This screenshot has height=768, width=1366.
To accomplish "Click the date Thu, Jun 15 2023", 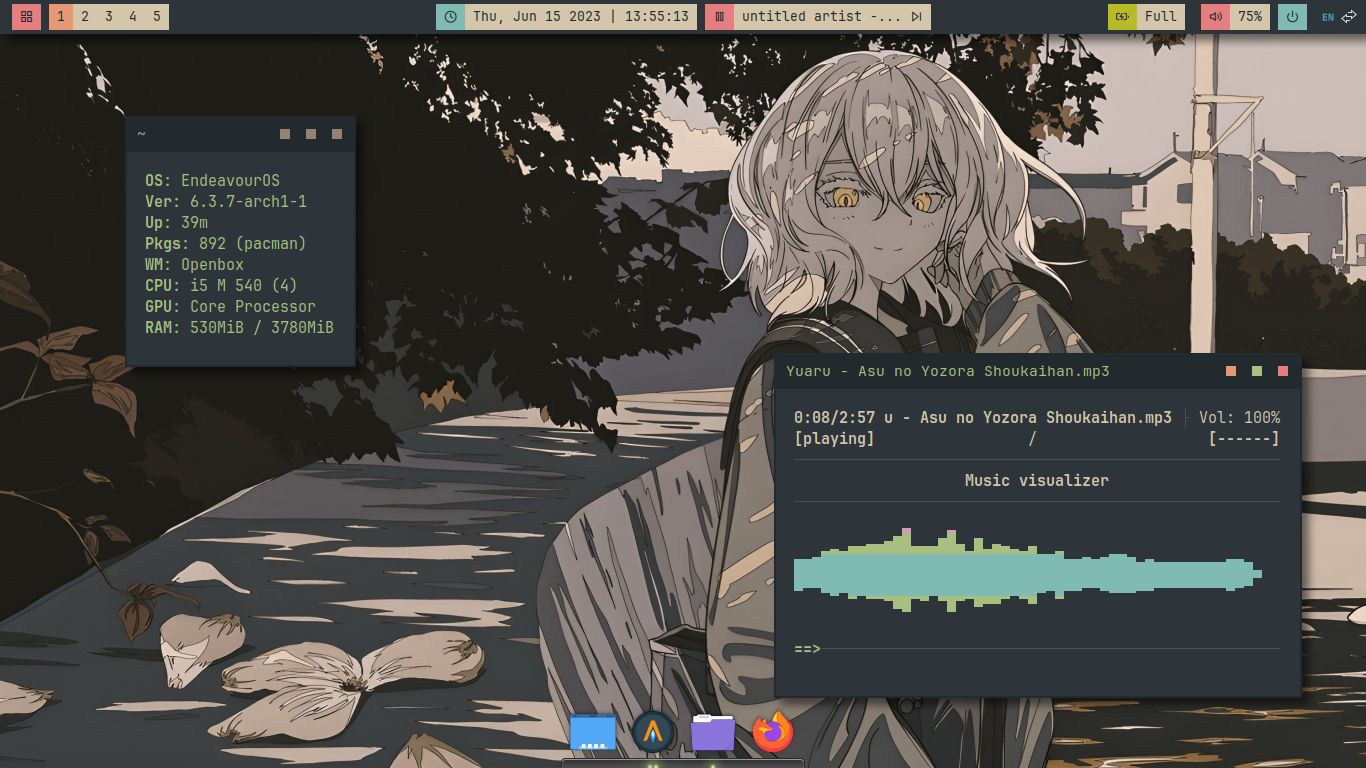I will (536, 17).
